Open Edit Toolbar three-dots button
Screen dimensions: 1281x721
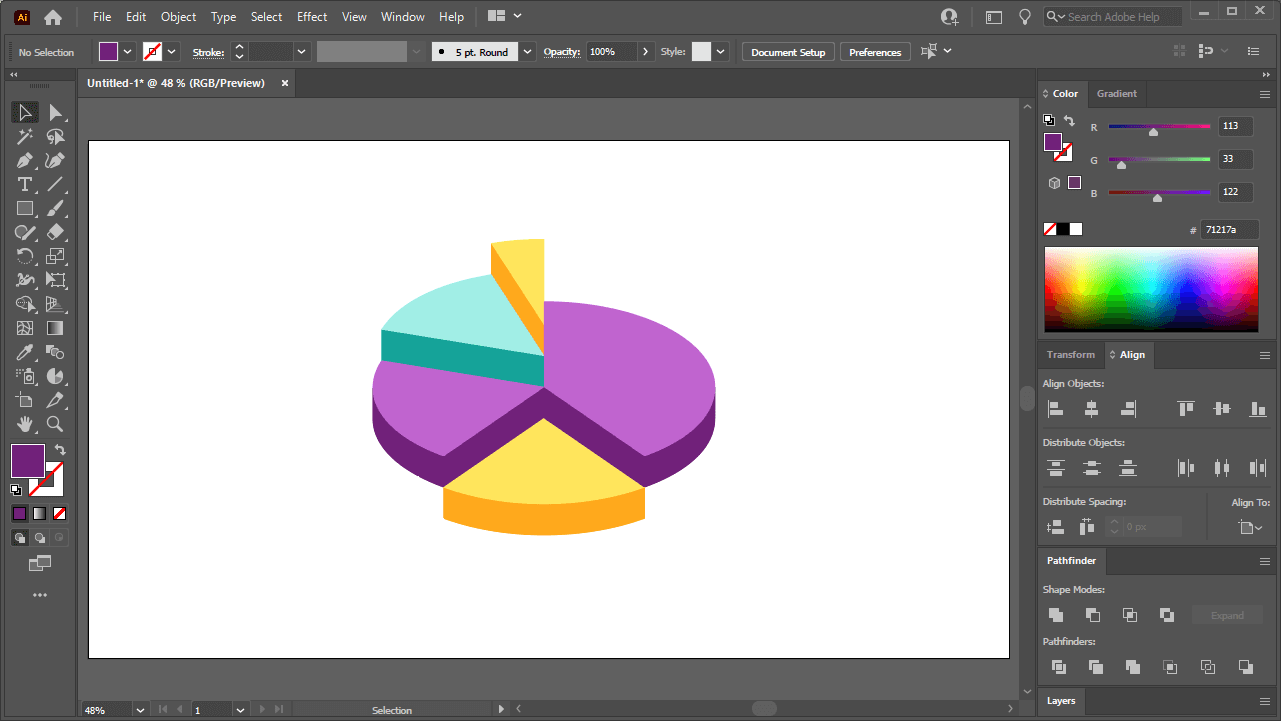pyautogui.click(x=40, y=595)
